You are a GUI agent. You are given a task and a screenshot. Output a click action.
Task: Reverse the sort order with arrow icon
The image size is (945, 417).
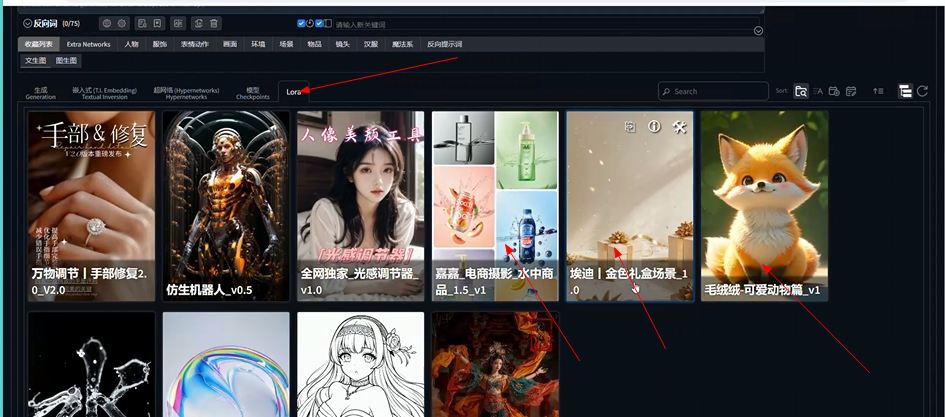878,91
